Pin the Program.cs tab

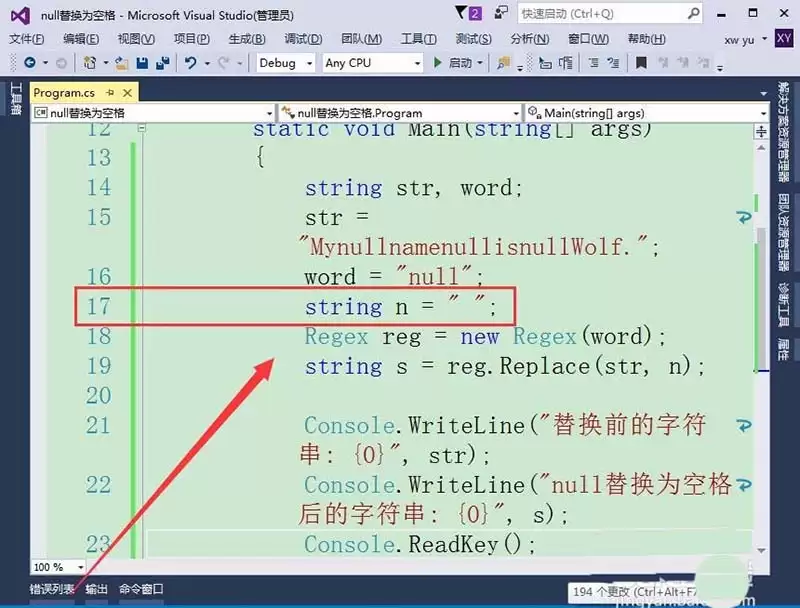click(112, 92)
